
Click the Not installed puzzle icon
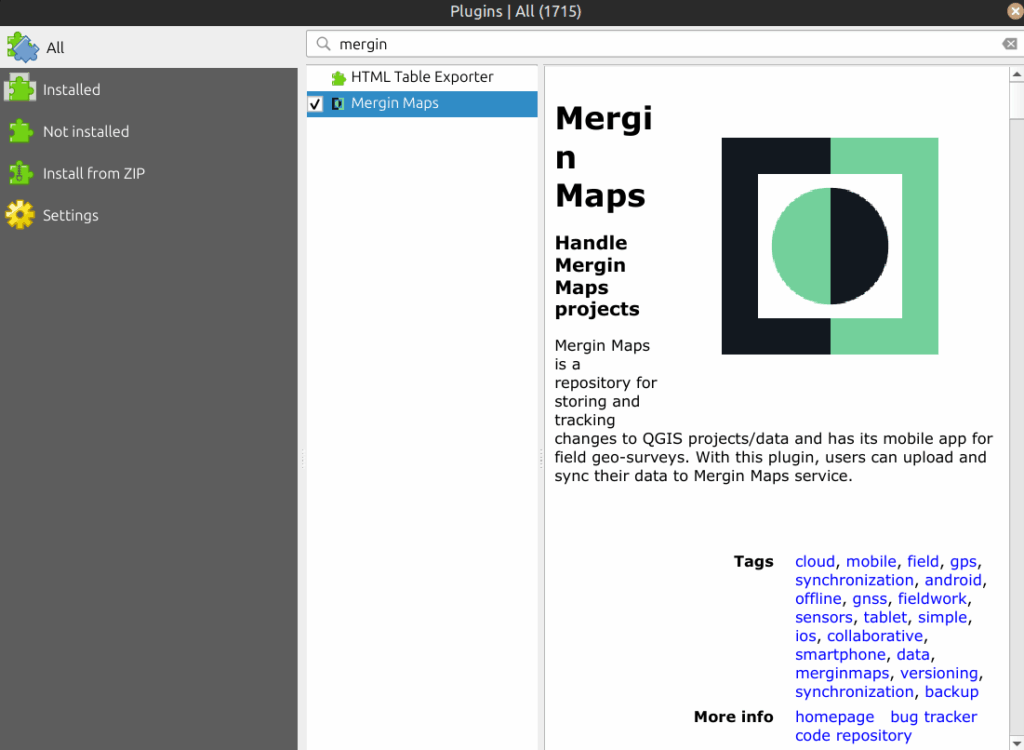click(20, 131)
